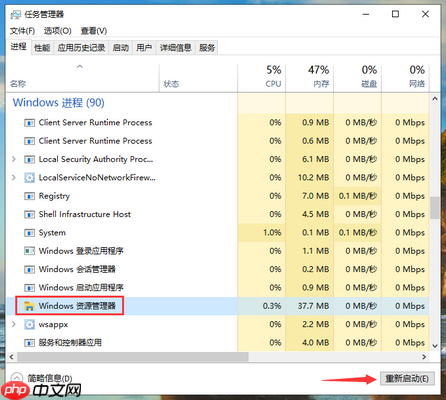This screenshot has width=446, height=400.
Task: Click the 简略信息 collapse arrow icon
Action: [x=17, y=378]
